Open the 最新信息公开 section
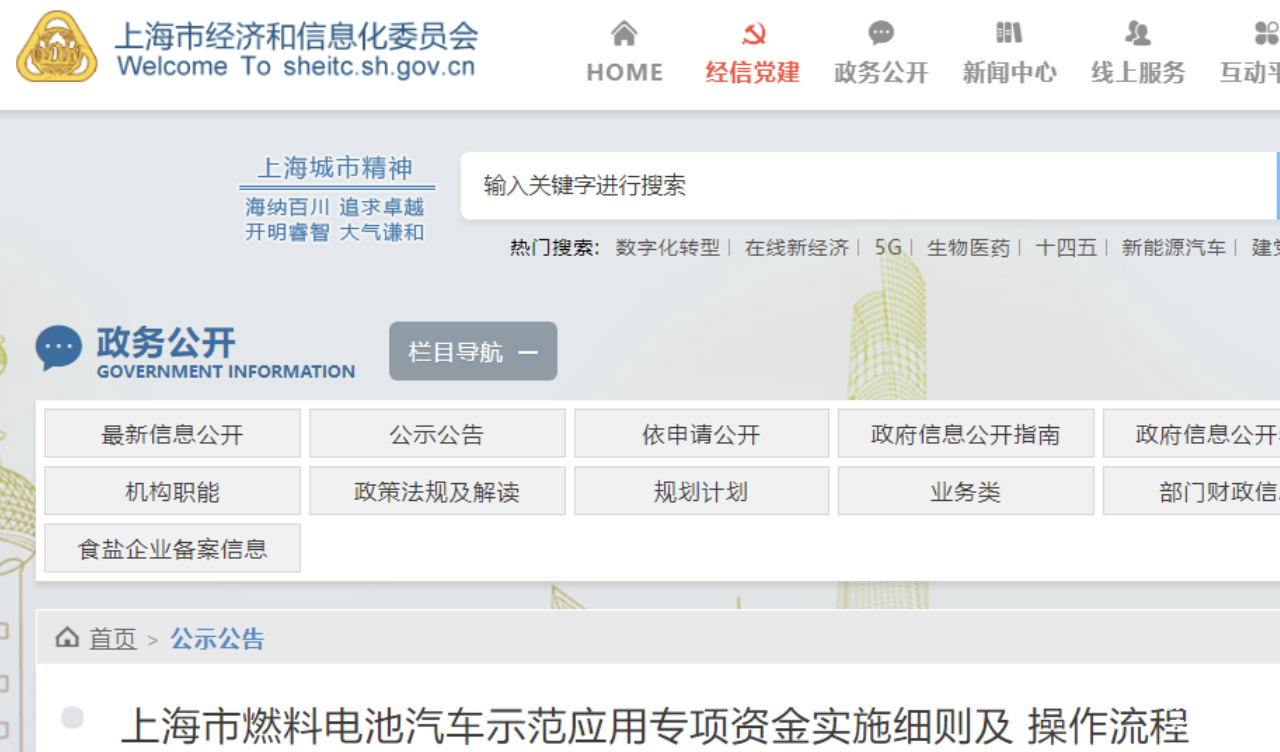This screenshot has height=752, width=1280. [x=172, y=434]
